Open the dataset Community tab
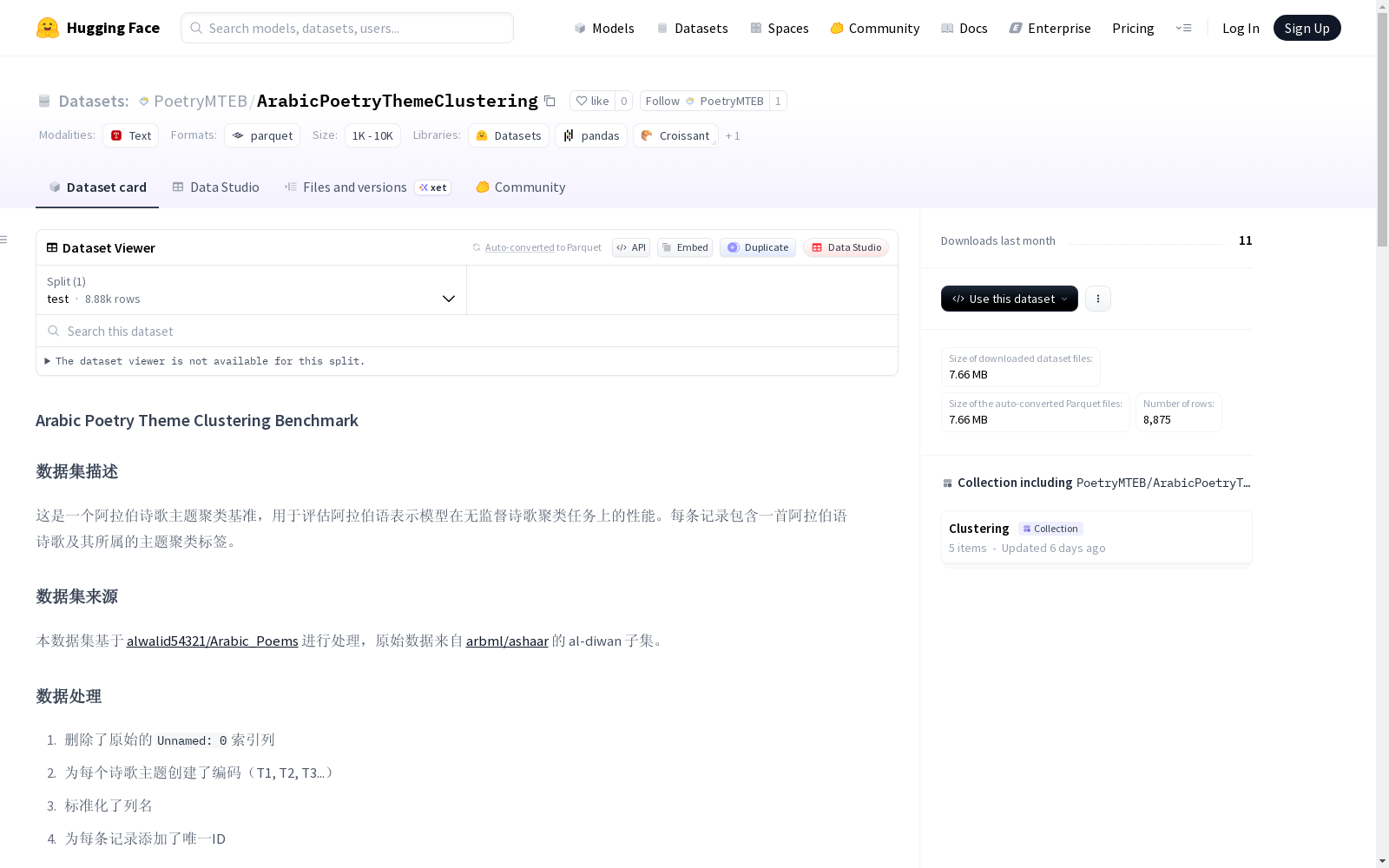The height and width of the screenshot is (868, 1389). 520,187
